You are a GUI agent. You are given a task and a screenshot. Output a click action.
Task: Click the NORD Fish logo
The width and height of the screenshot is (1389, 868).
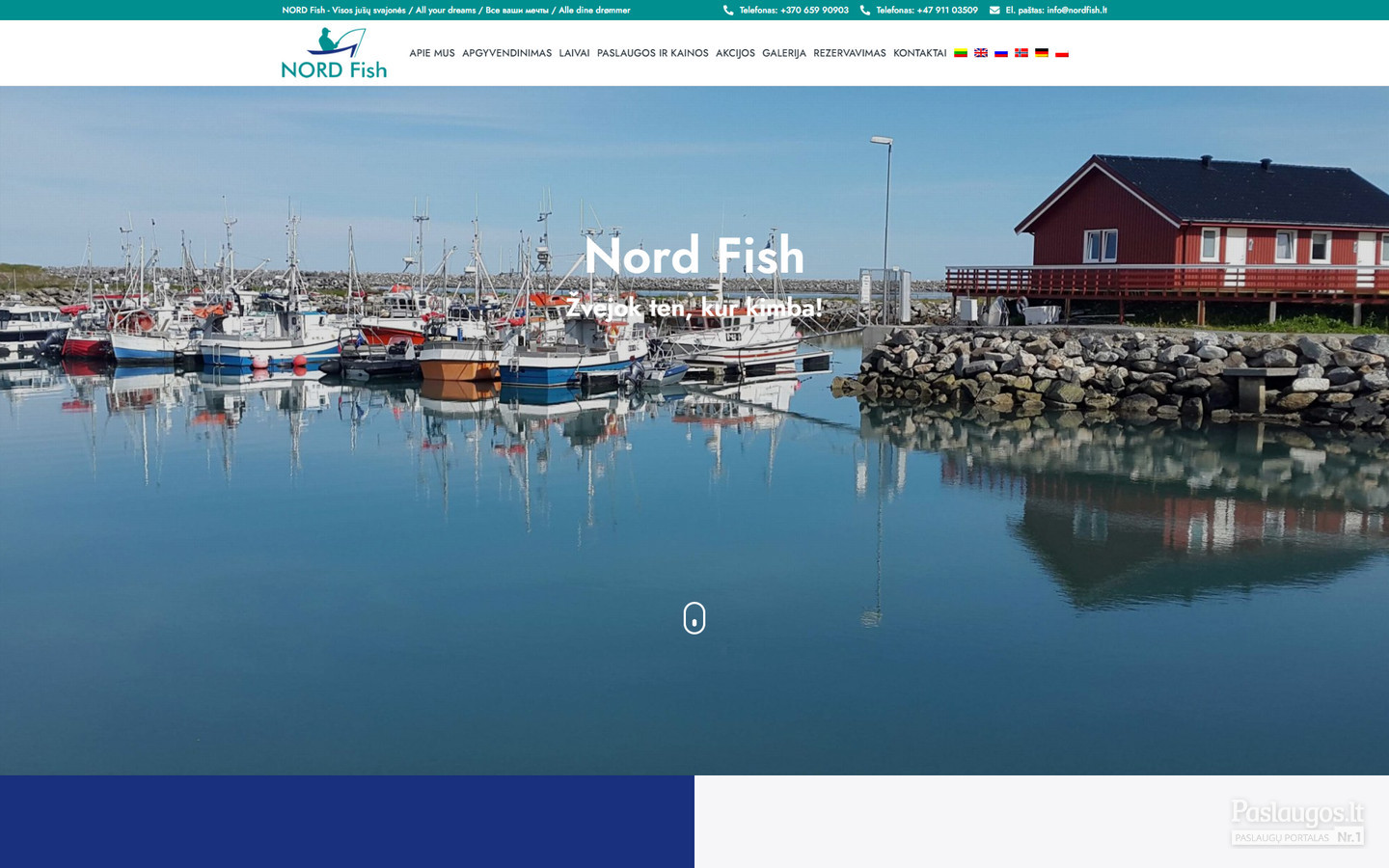coord(334,53)
